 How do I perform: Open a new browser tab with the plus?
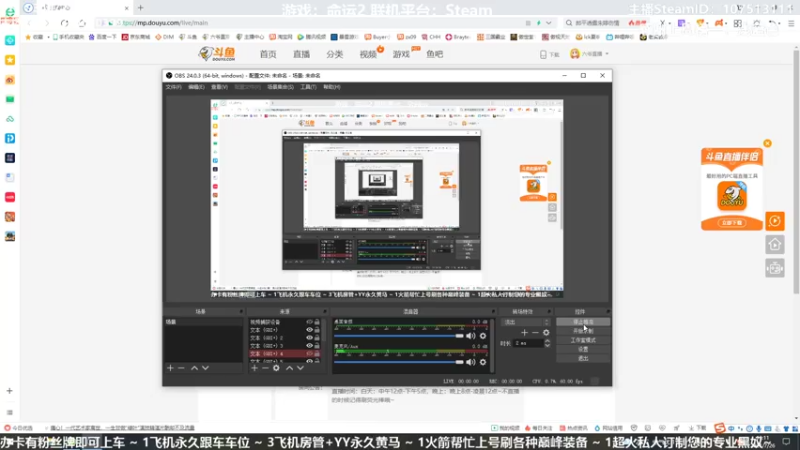point(140,8)
